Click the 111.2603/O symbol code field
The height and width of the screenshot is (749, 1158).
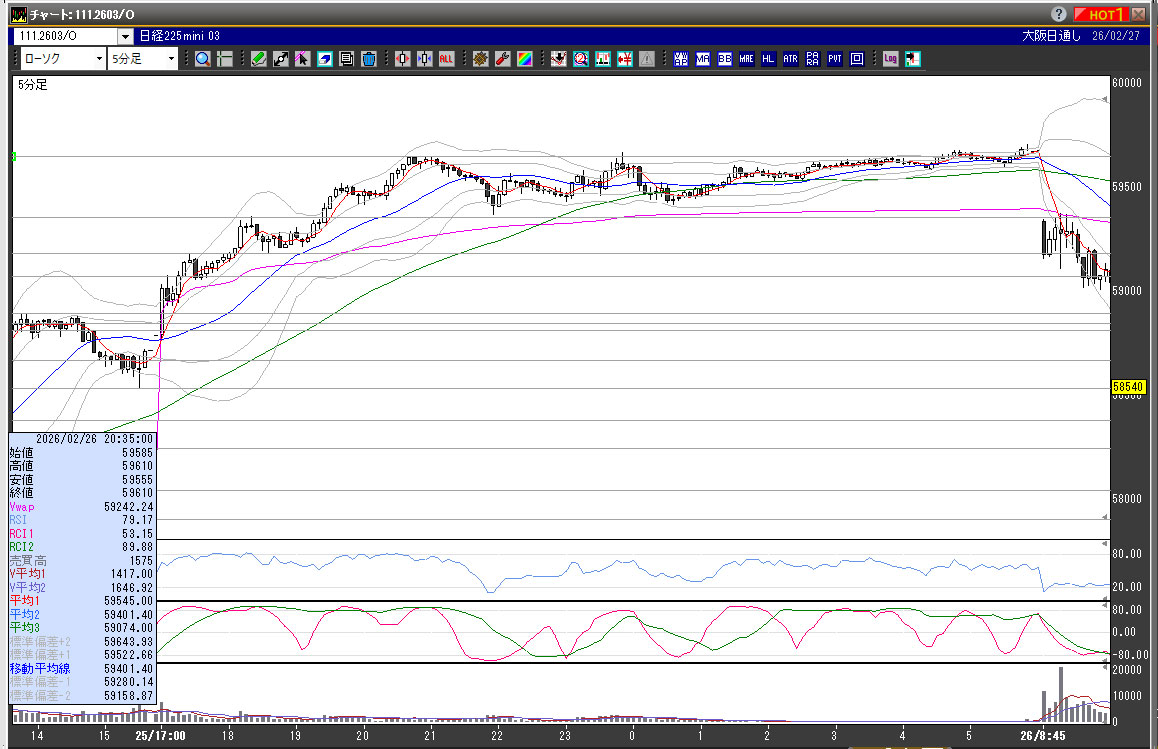pyautogui.click(x=62, y=36)
